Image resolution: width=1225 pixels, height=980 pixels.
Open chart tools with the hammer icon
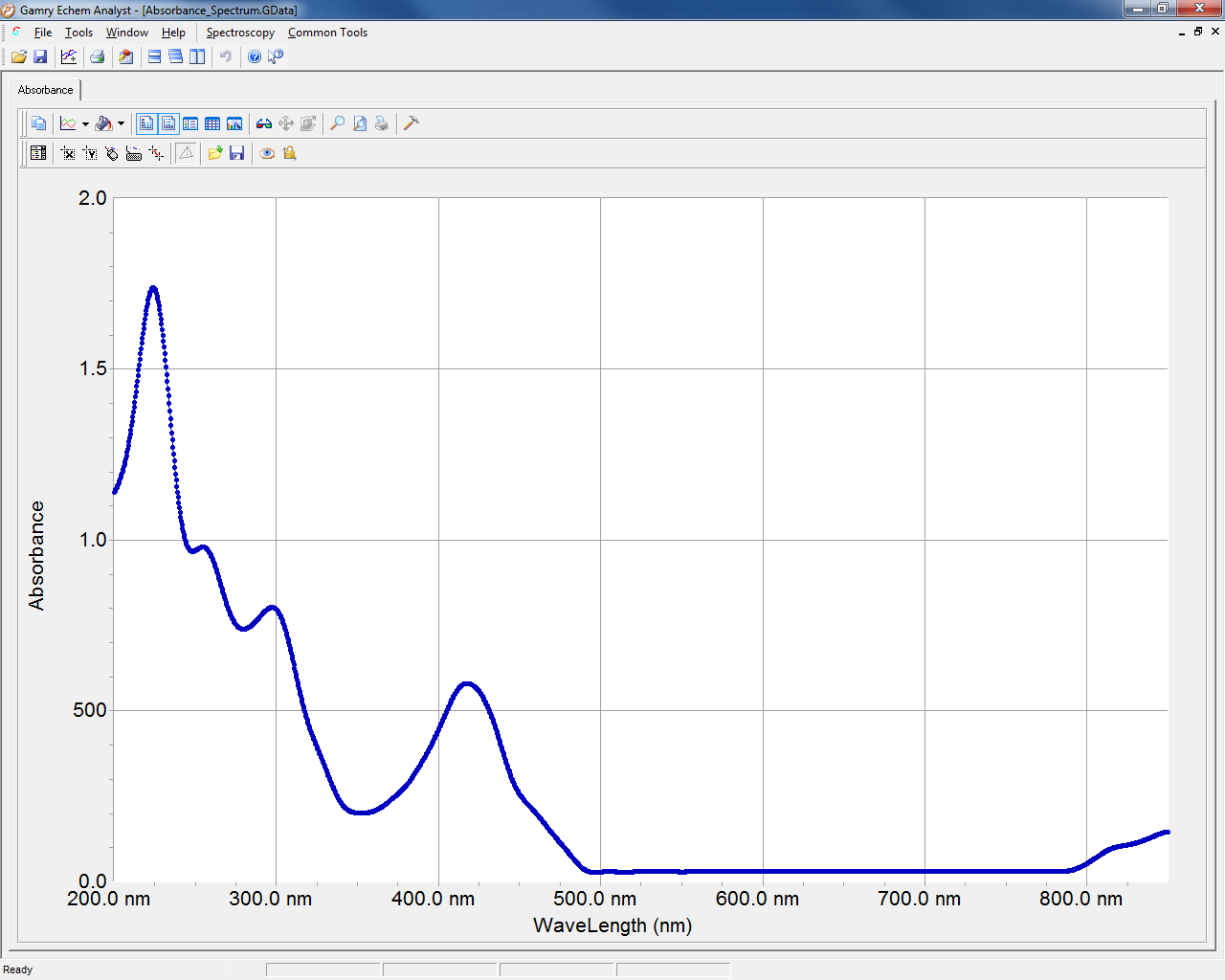[x=412, y=123]
